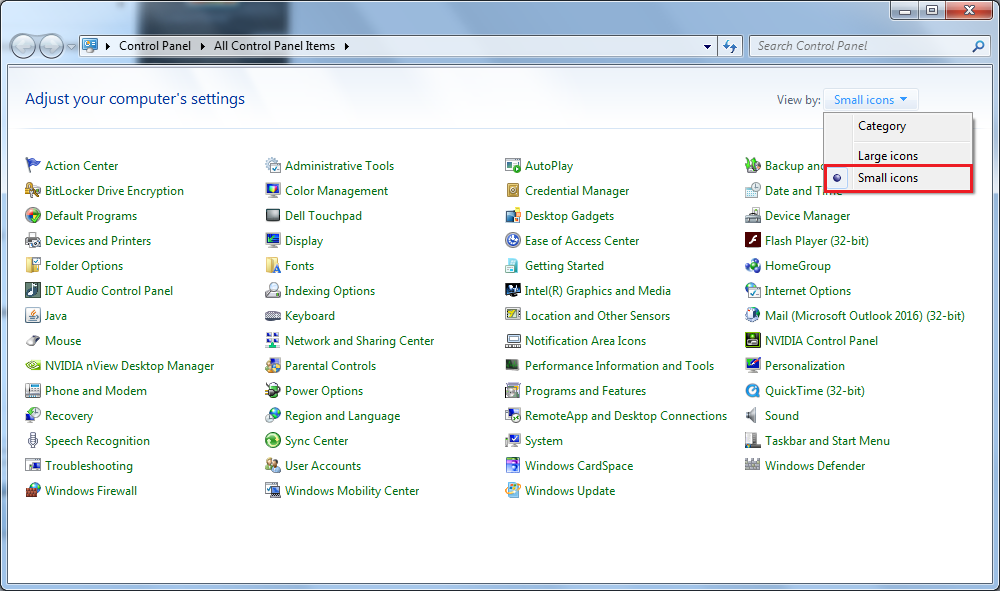Click the Windows Update icon

pyautogui.click(x=513, y=490)
